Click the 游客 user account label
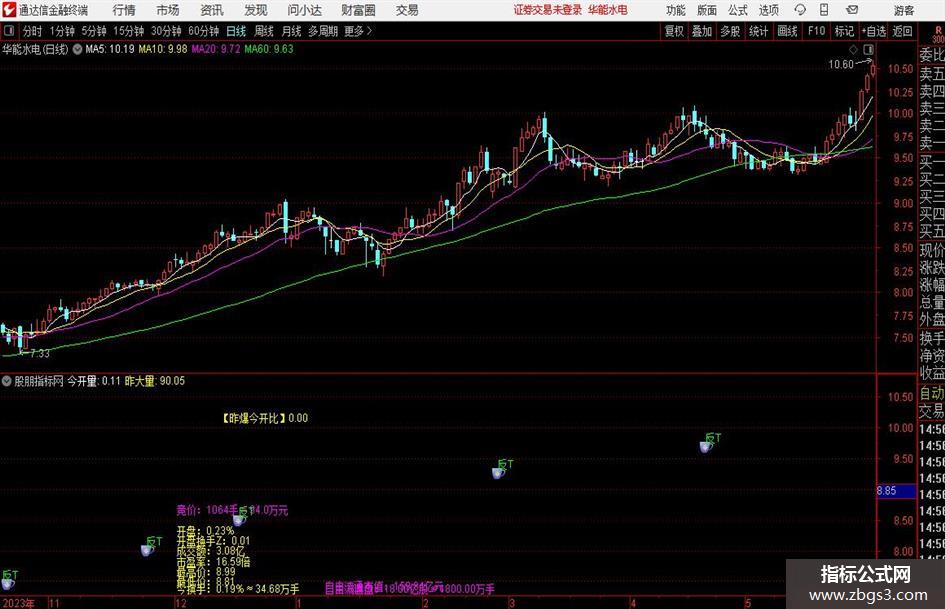The height and width of the screenshot is (609, 945). tap(903, 10)
